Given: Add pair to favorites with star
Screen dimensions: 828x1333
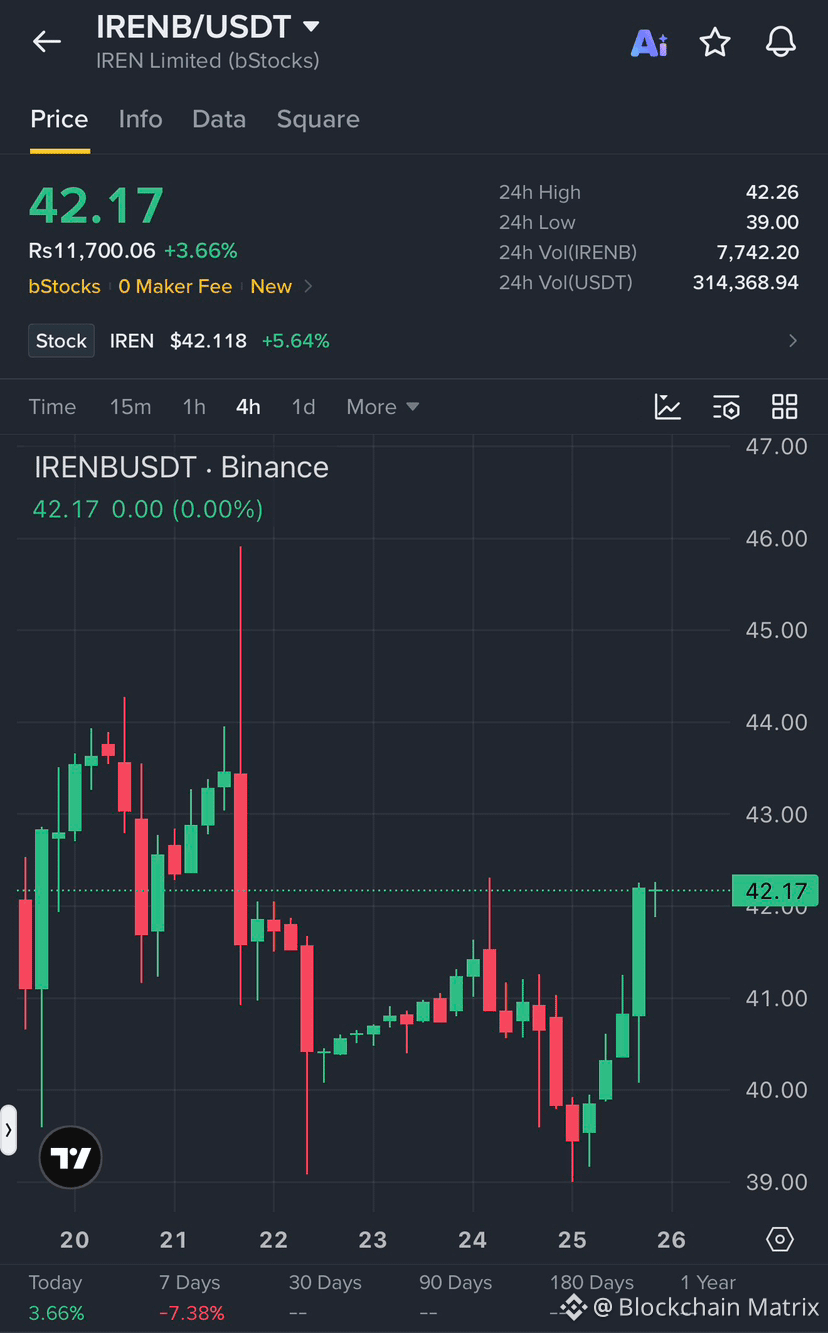Looking at the screenshot, I should tap(715, 42).
